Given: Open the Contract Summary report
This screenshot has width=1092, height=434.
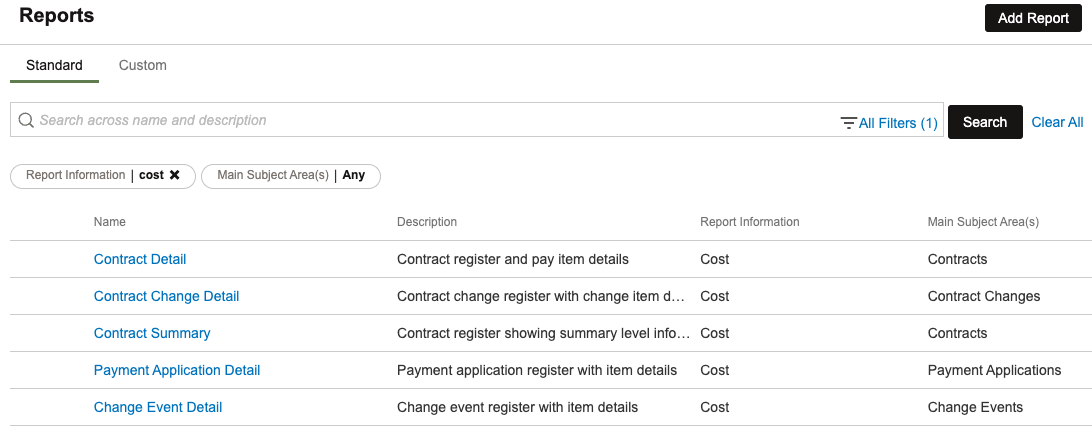Looking at the screenshot, I should tap(152, 333).
